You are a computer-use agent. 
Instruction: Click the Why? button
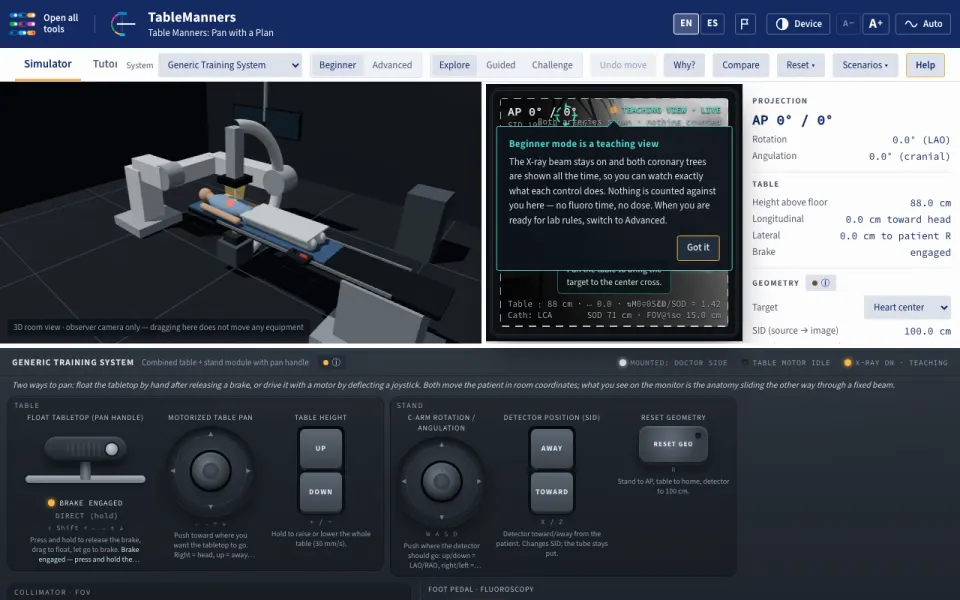684,65
